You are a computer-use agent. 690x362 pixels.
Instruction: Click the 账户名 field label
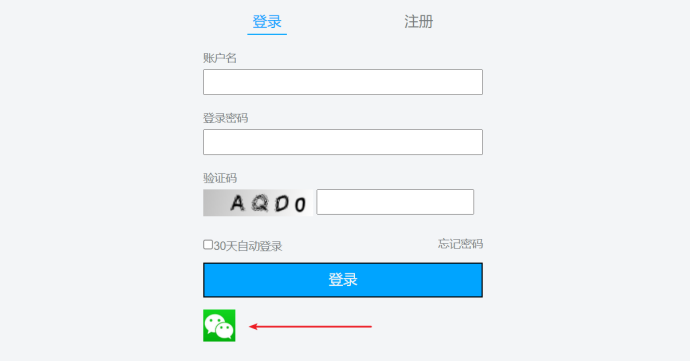220,58
